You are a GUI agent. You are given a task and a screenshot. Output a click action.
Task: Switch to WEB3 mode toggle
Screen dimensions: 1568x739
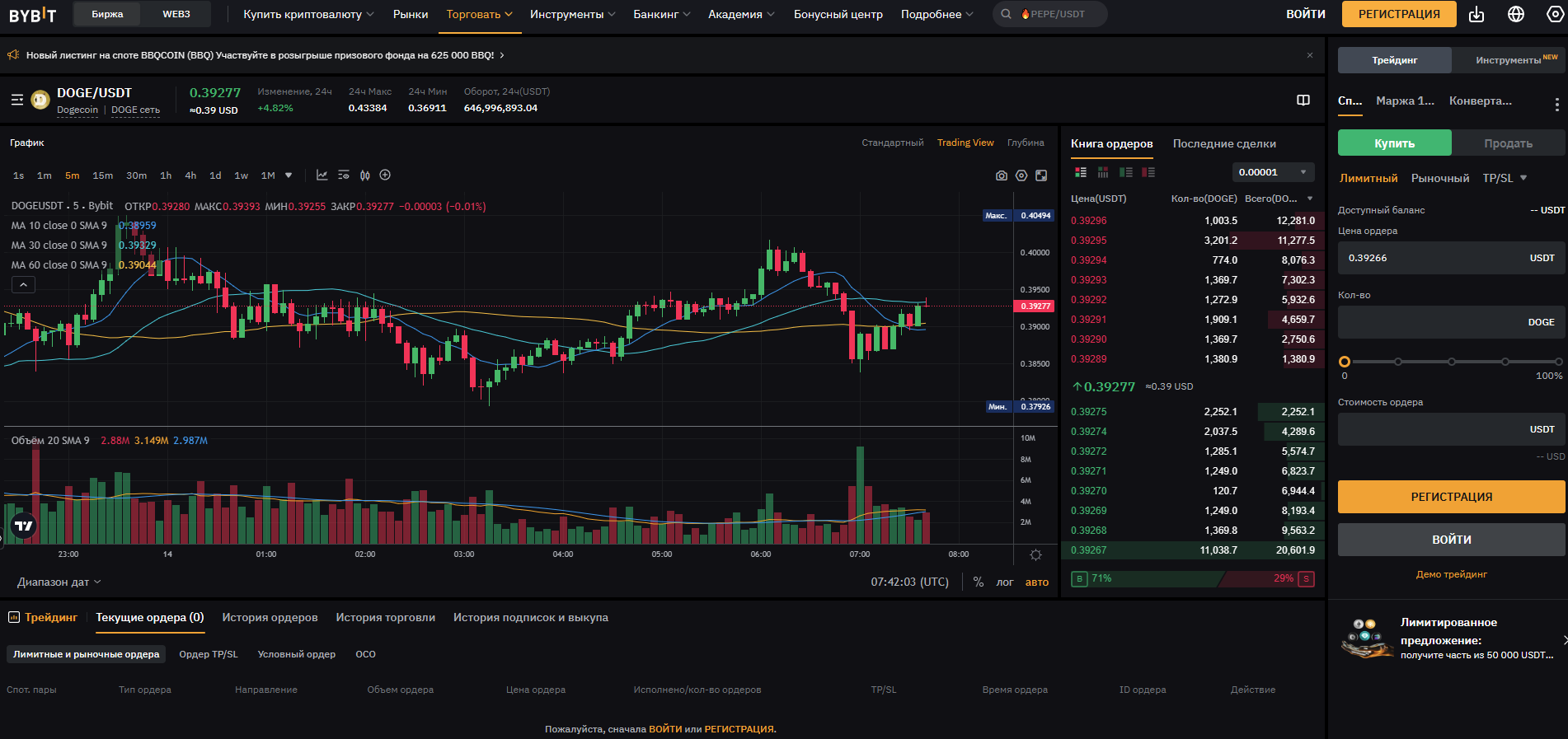[176, 14]
